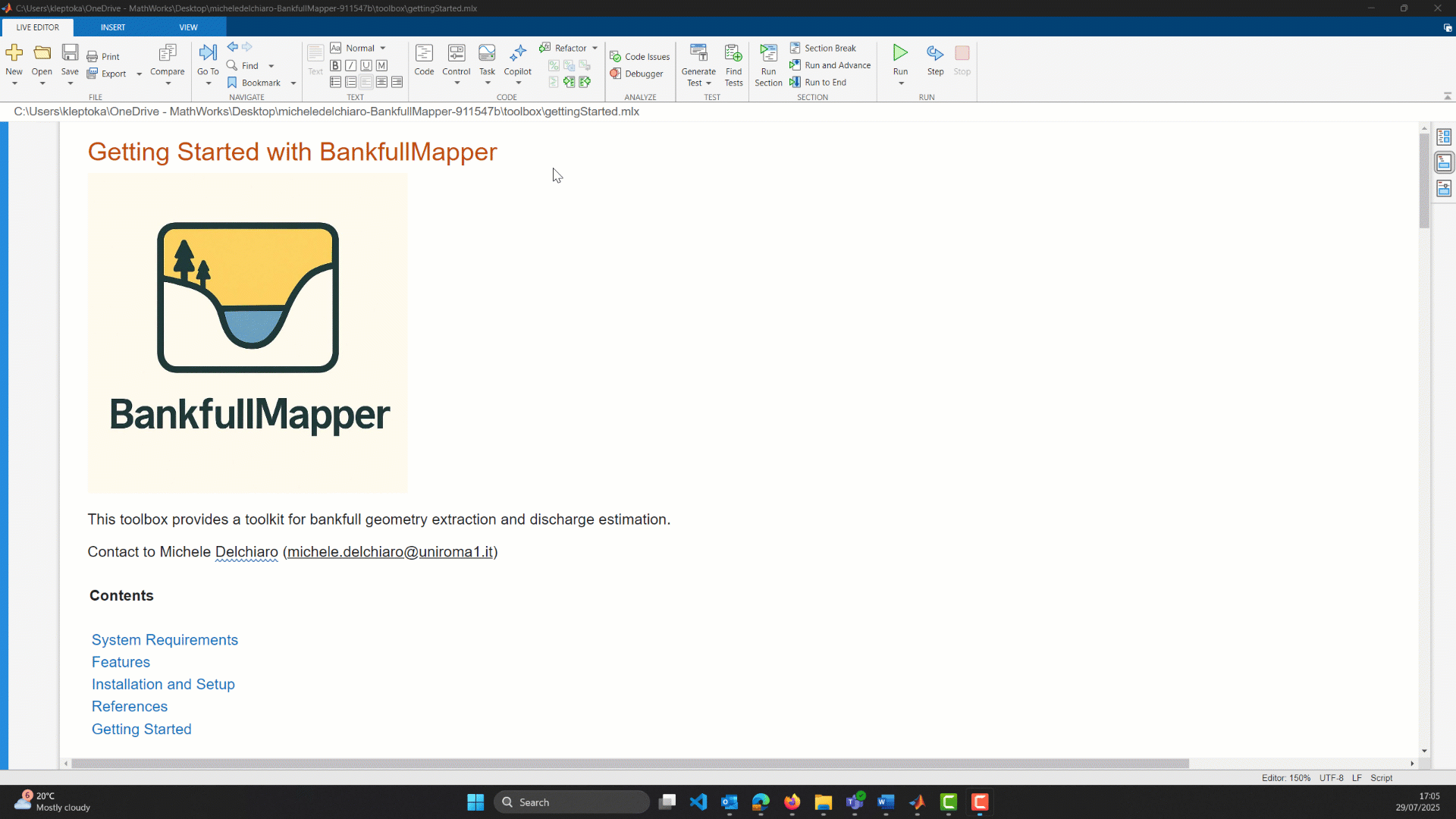Click Run to End

pyautogui.click(x=817, y=83)
